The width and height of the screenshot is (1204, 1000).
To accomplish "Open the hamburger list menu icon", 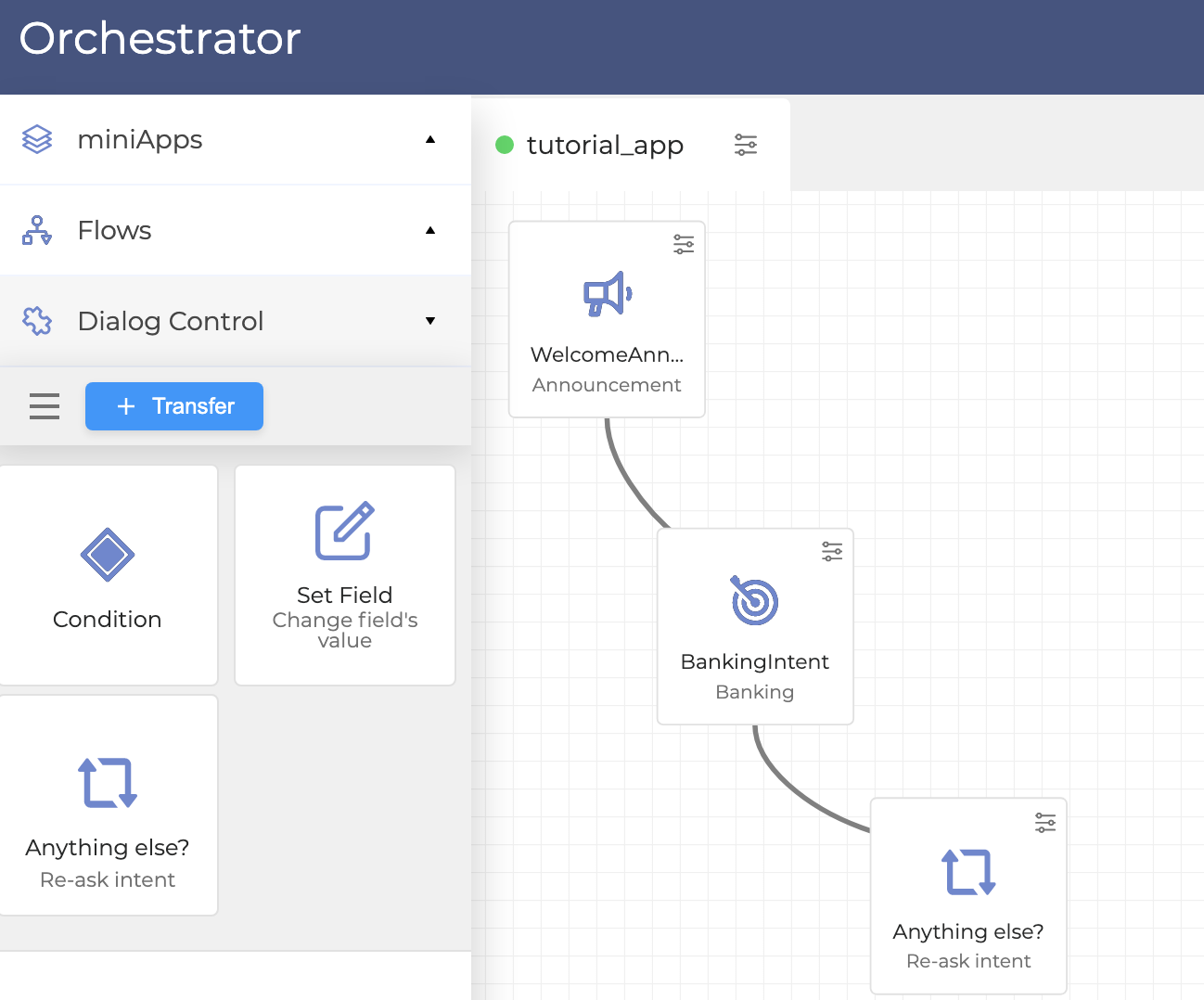I will [45, 406].
